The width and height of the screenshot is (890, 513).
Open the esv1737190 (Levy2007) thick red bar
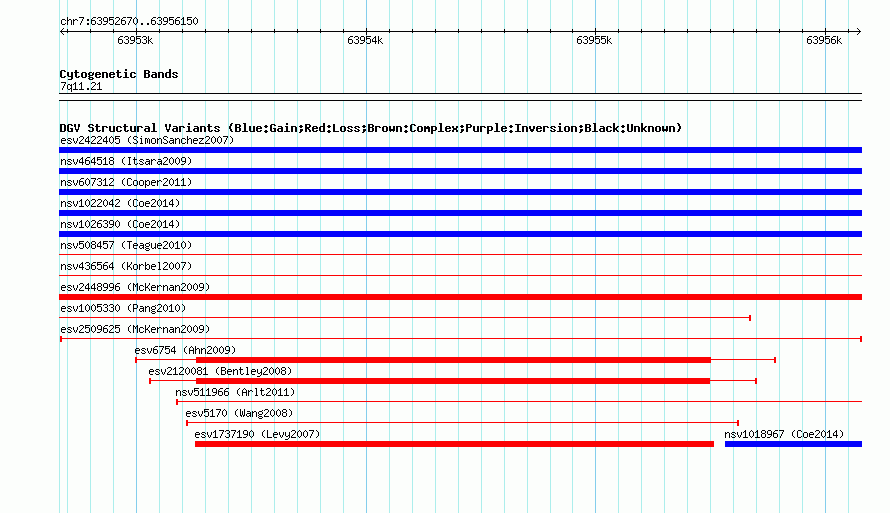(x=454, y=444)
